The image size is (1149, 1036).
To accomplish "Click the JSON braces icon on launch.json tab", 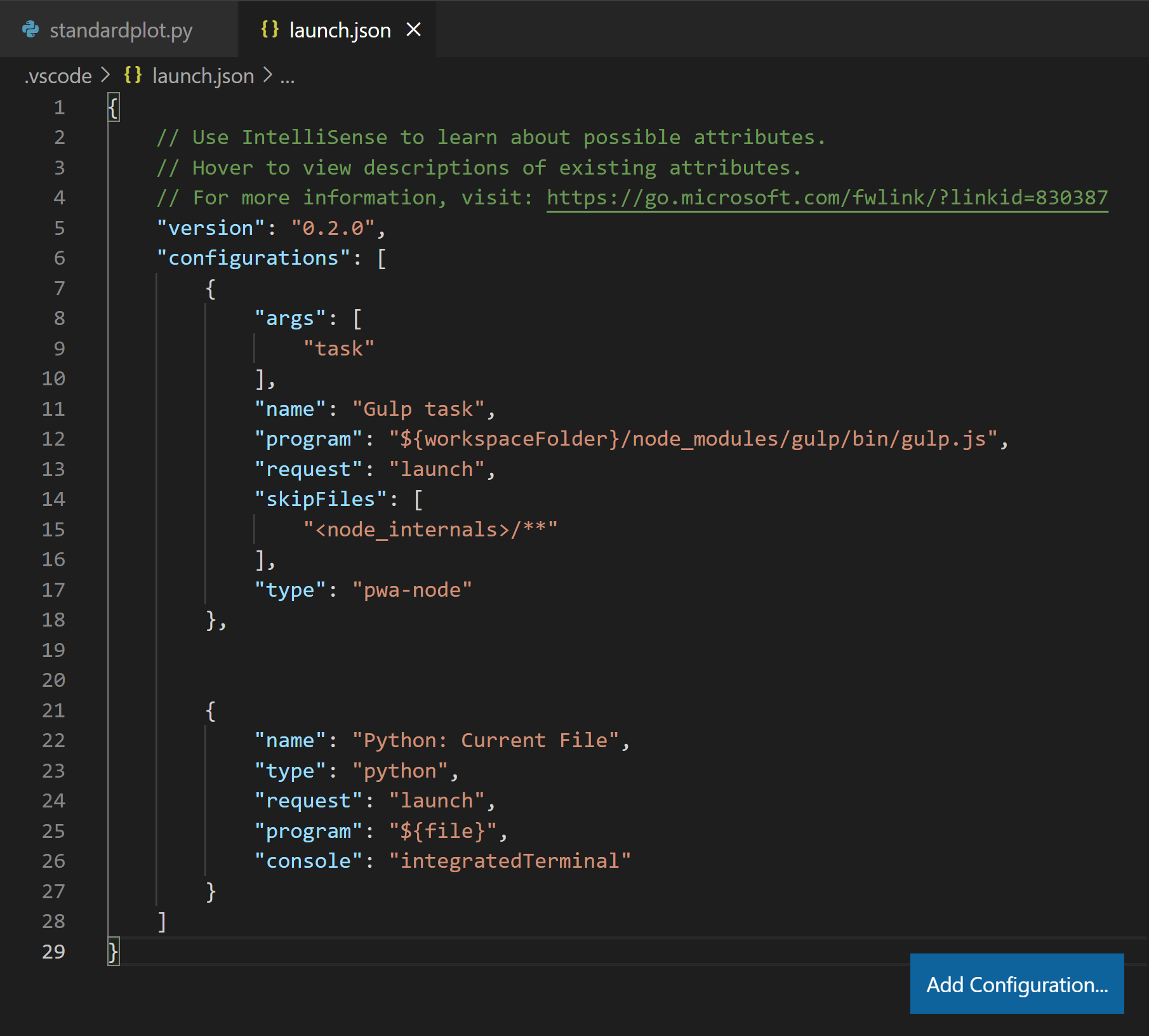I will (x=270, y=30).
